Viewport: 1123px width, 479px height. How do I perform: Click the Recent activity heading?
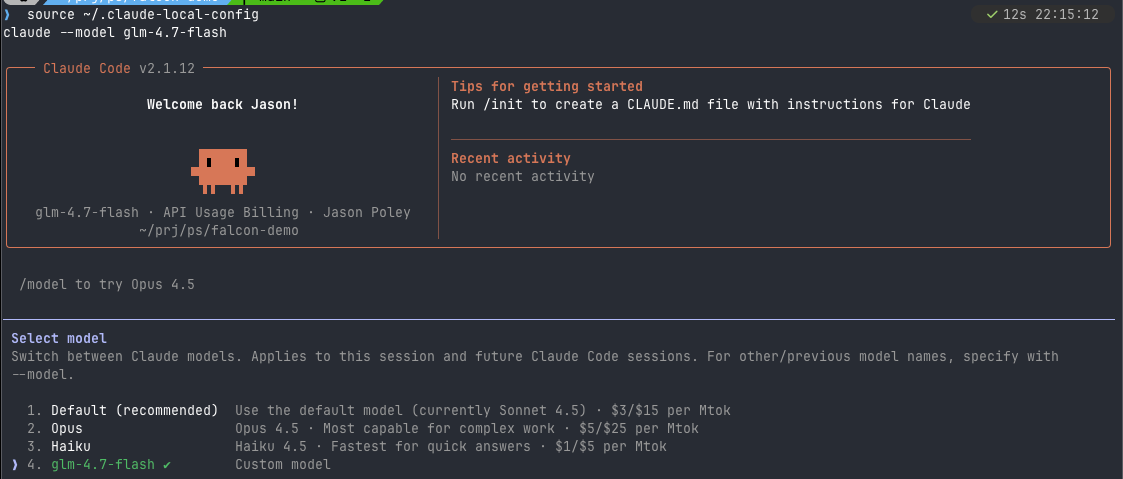click(510, 158)
